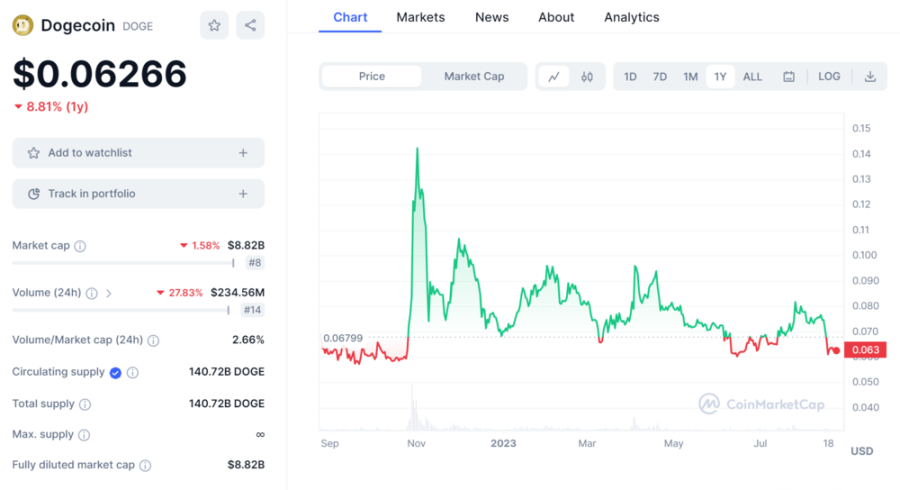900x490 pixels.
Task: Expand Volume (24h) details chevron
Action: point(108,293)
